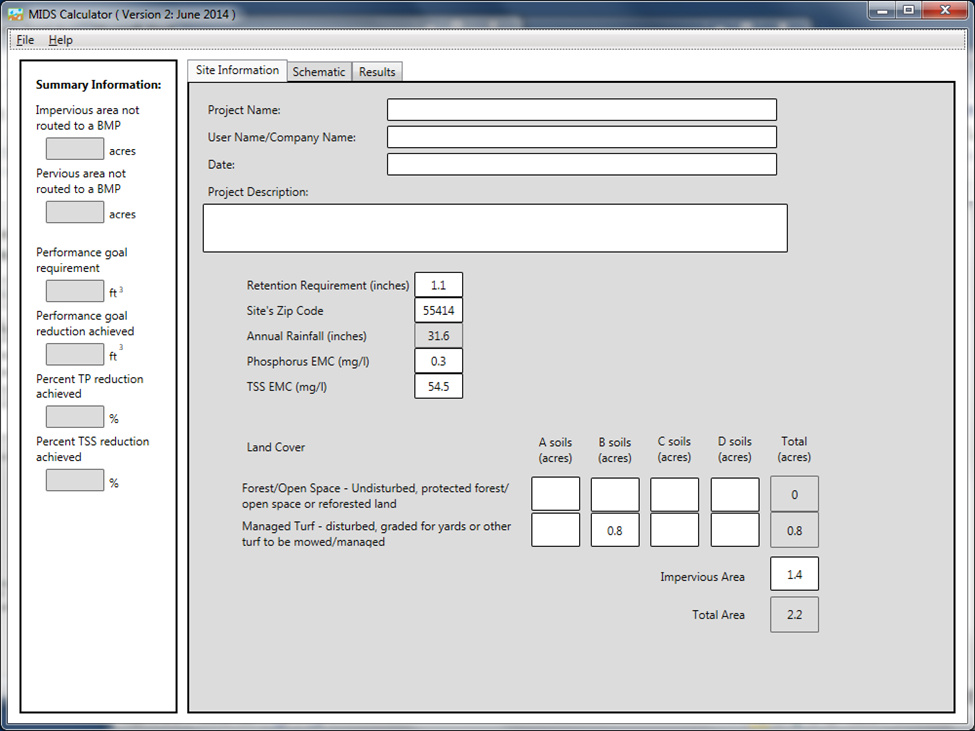Select Forest/Open Space D soils cell
This screenshot has height=731, width=975.
point(735,494)
